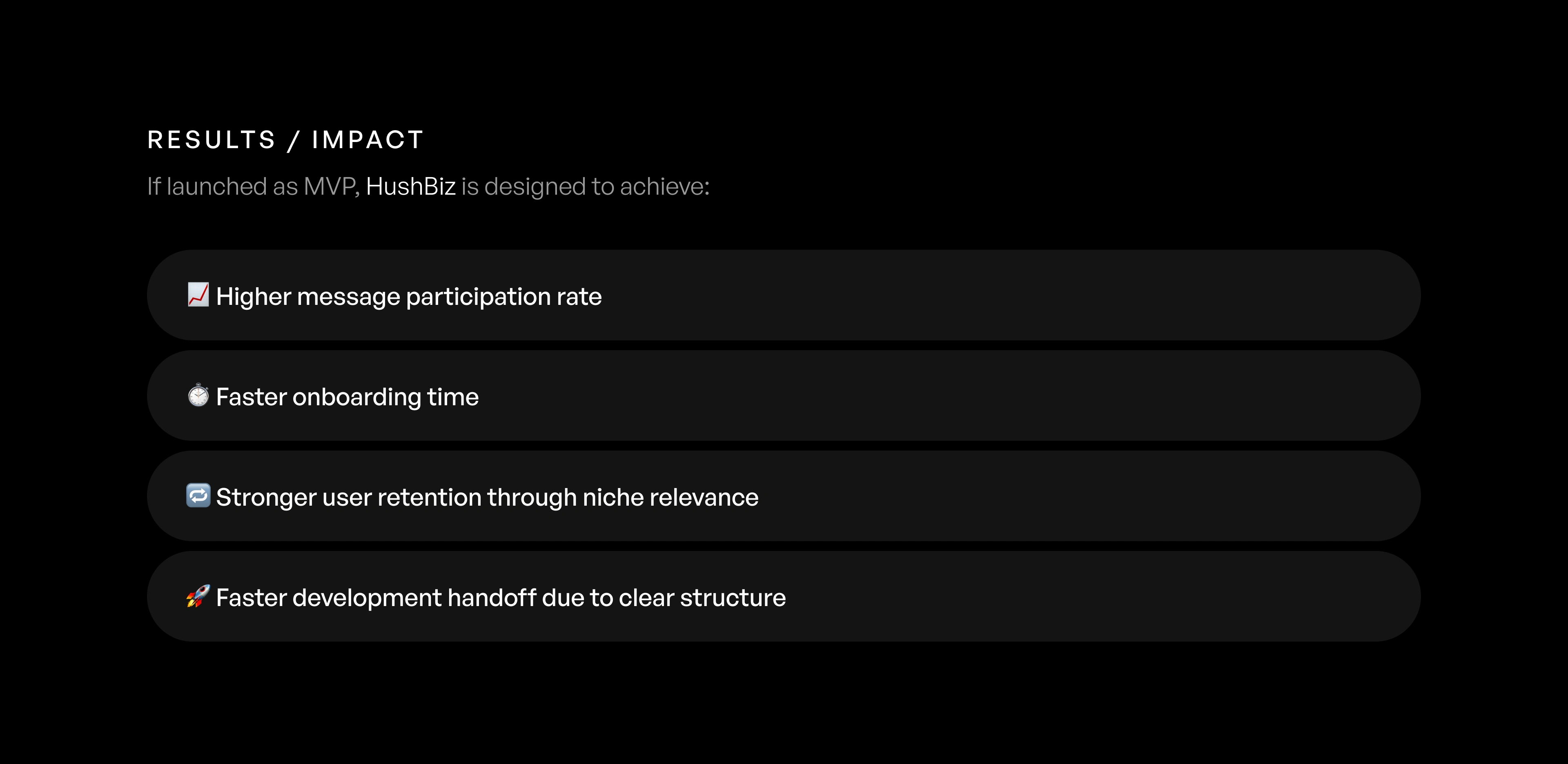The height and width of the screenshot is (764, 1568).
Task: Click the word RESULTS in heading
Action: (212, 140)
